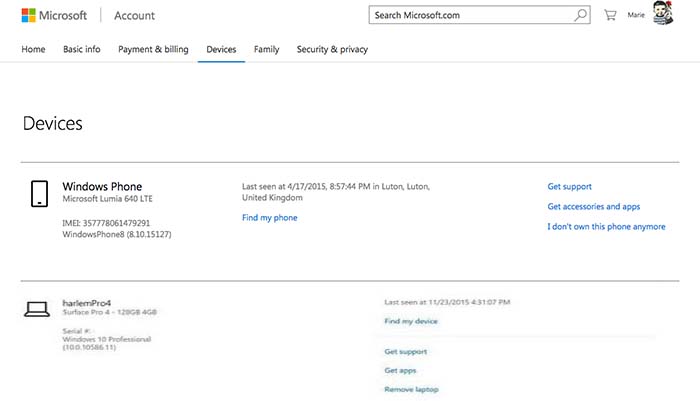Click the search magnifier icon

(x=580, y=15)
